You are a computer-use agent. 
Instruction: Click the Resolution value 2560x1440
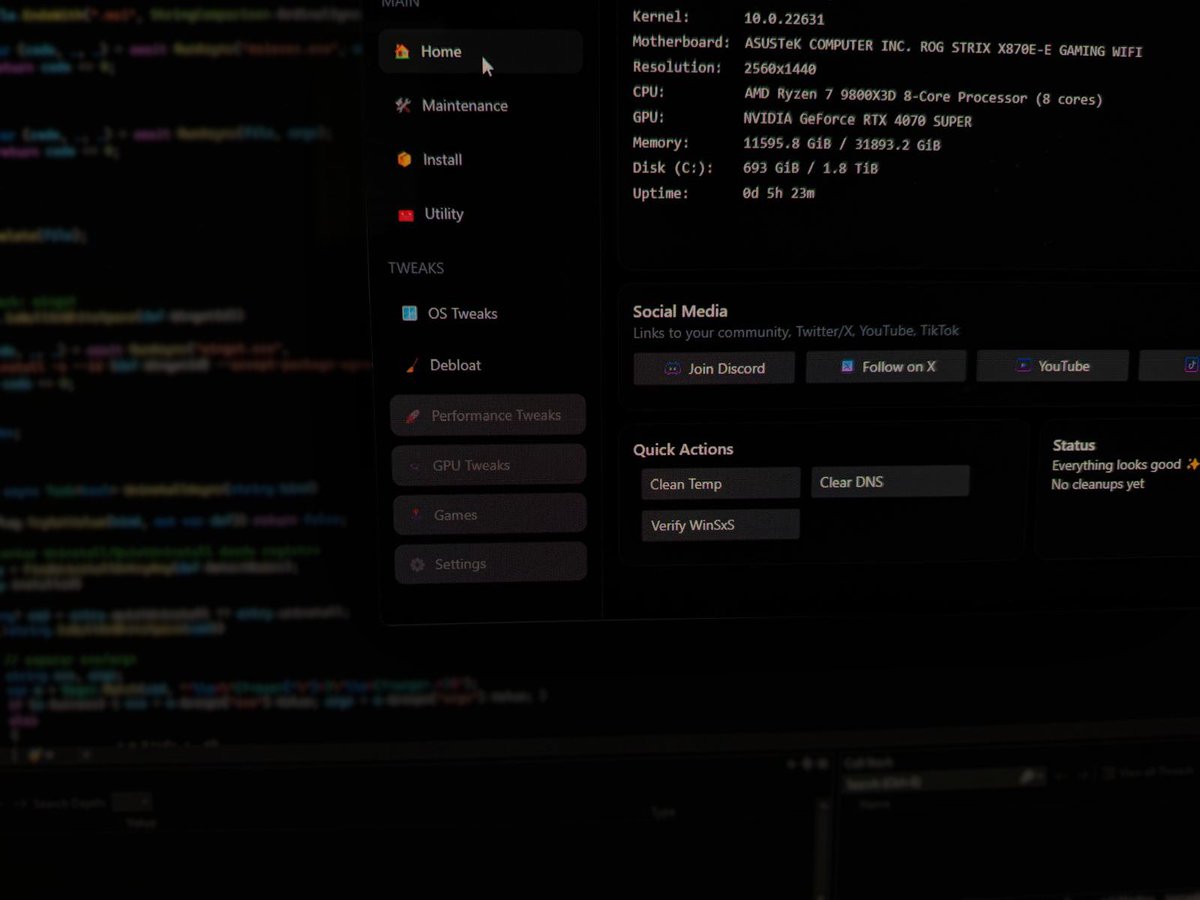(x=780, y=69)
